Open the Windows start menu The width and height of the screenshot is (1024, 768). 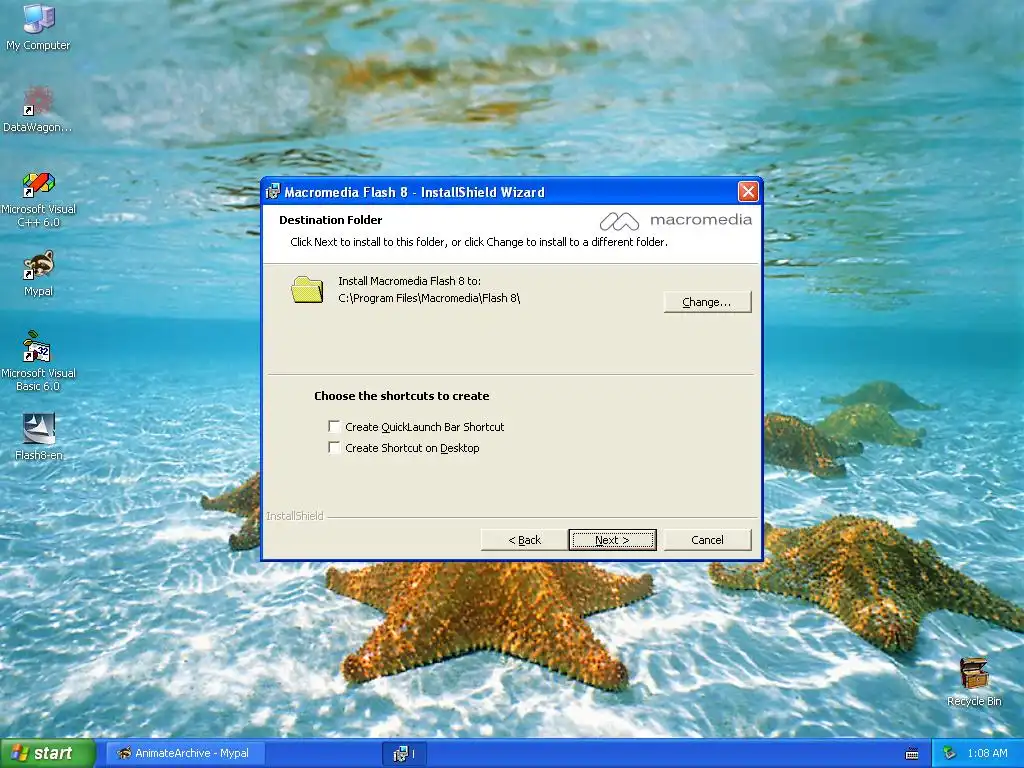click(48, 754)
